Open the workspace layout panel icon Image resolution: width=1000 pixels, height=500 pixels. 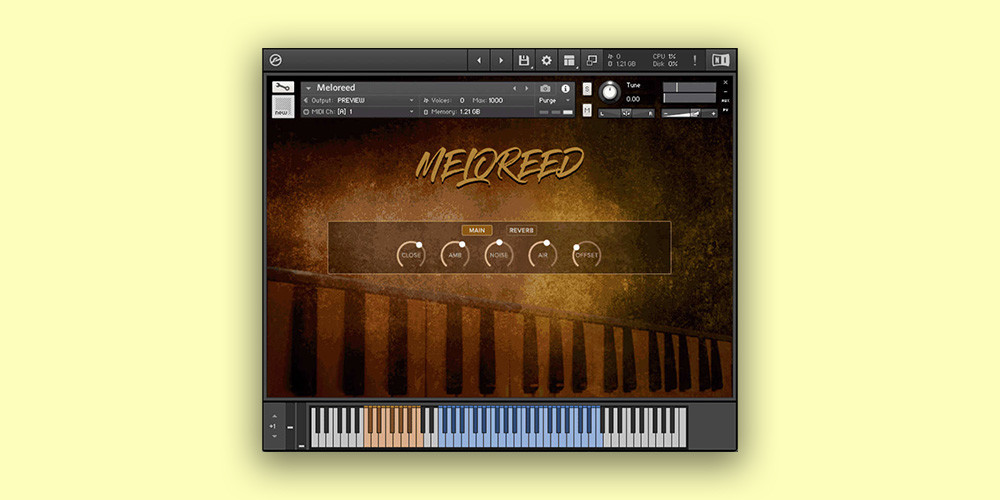click(569, 60)
